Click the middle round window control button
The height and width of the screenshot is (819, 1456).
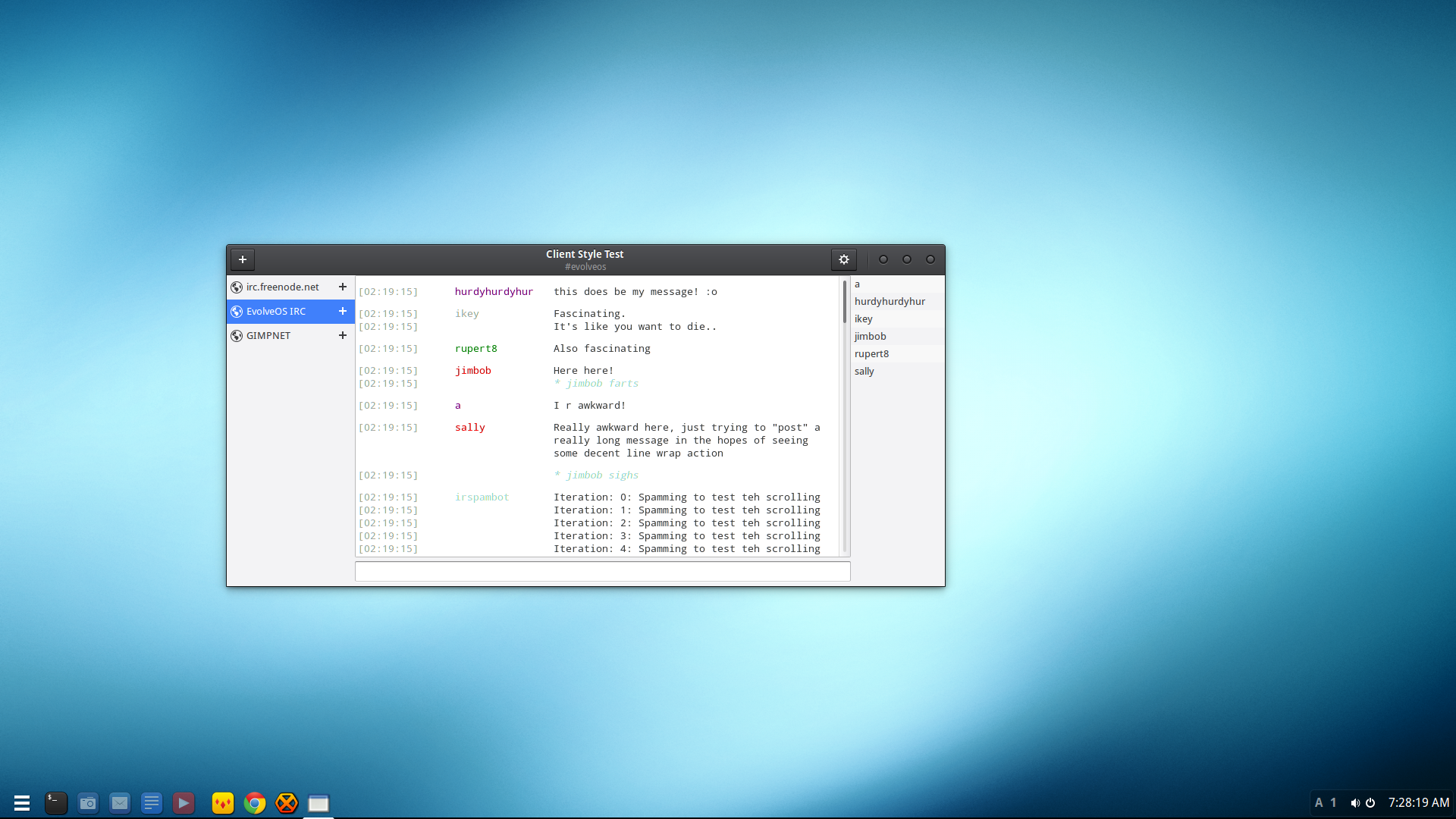point(907,259)
